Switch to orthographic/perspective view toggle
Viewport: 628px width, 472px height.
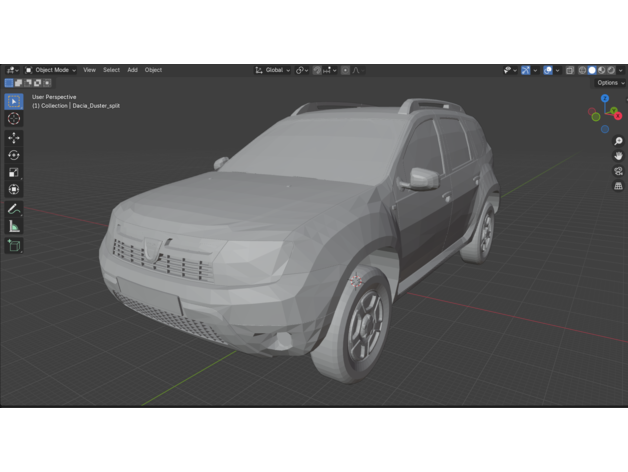pos(619,186)
